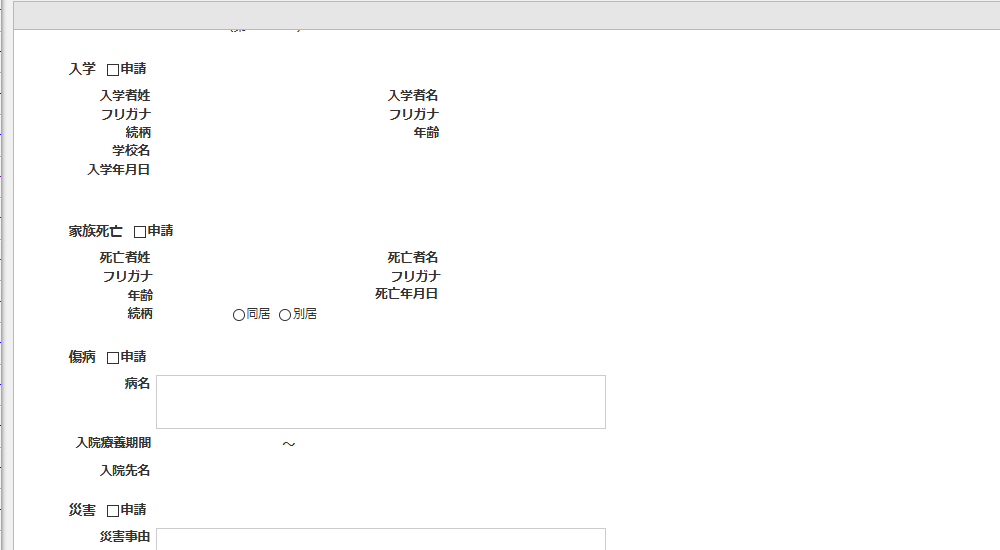The height and width of the screenshot is (550, 1000).
Task: Click the 死亡者名 field label
Action: (x=413, y=258)
